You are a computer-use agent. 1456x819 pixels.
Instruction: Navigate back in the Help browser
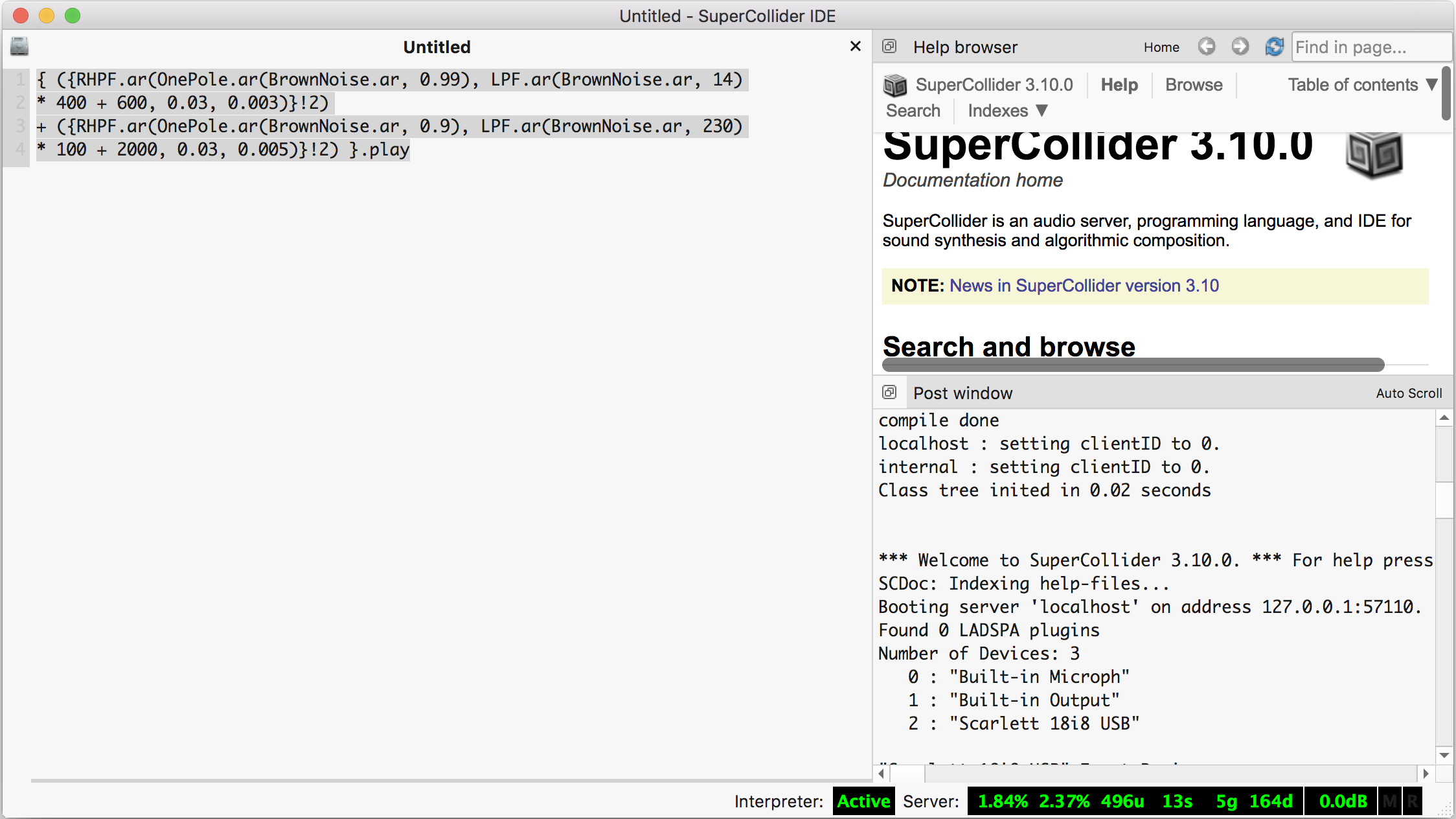pos(1206,47)
